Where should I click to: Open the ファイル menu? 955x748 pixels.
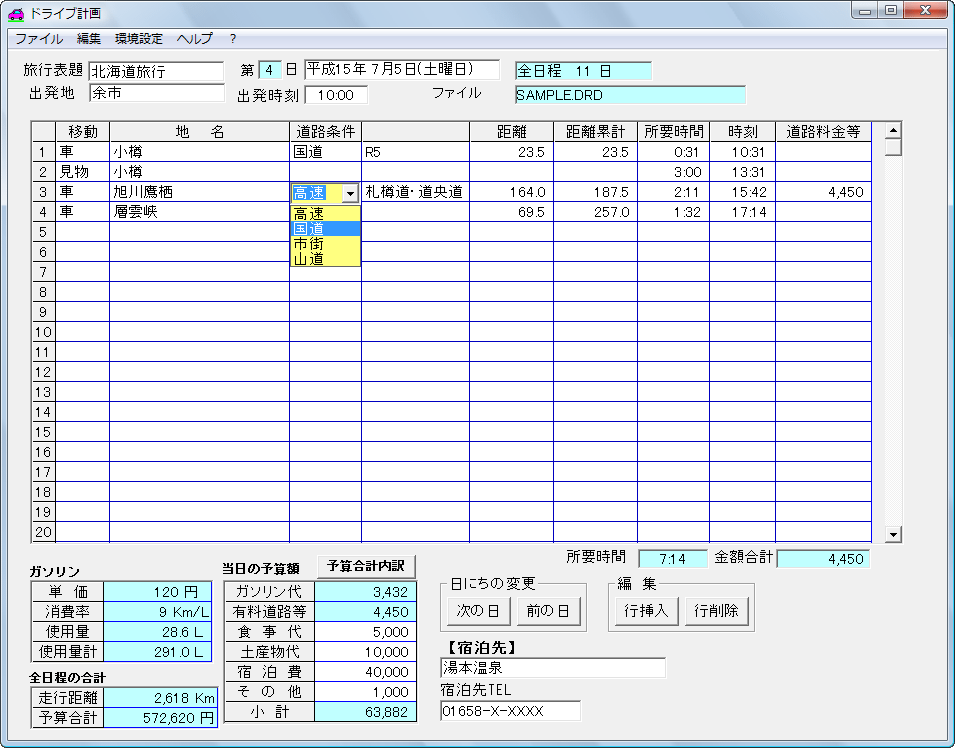[x=38, y=39]
